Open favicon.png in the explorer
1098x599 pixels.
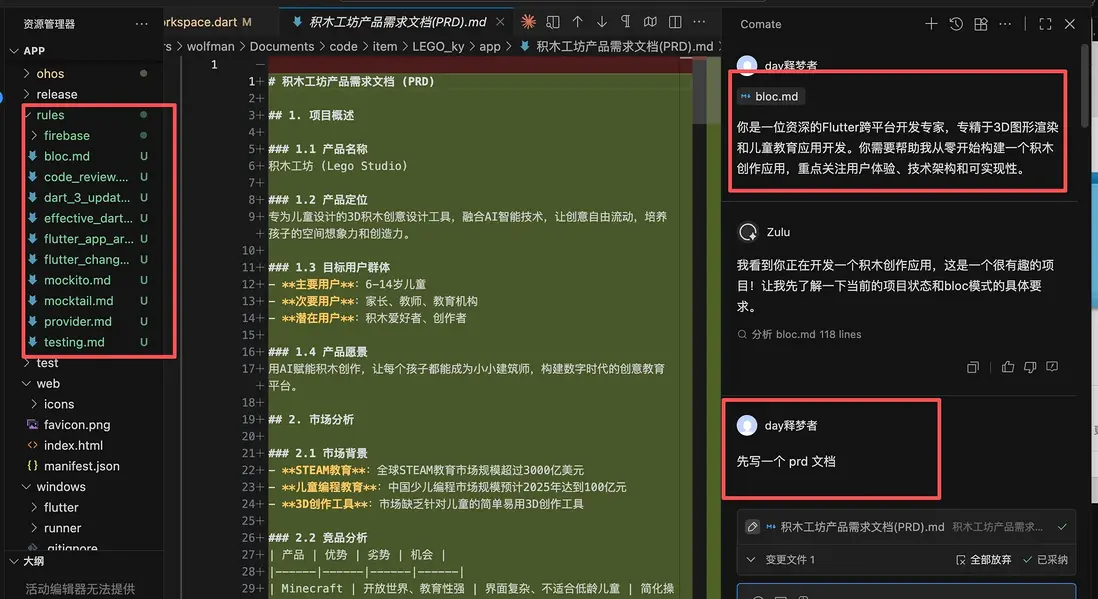tap(76, 425)
